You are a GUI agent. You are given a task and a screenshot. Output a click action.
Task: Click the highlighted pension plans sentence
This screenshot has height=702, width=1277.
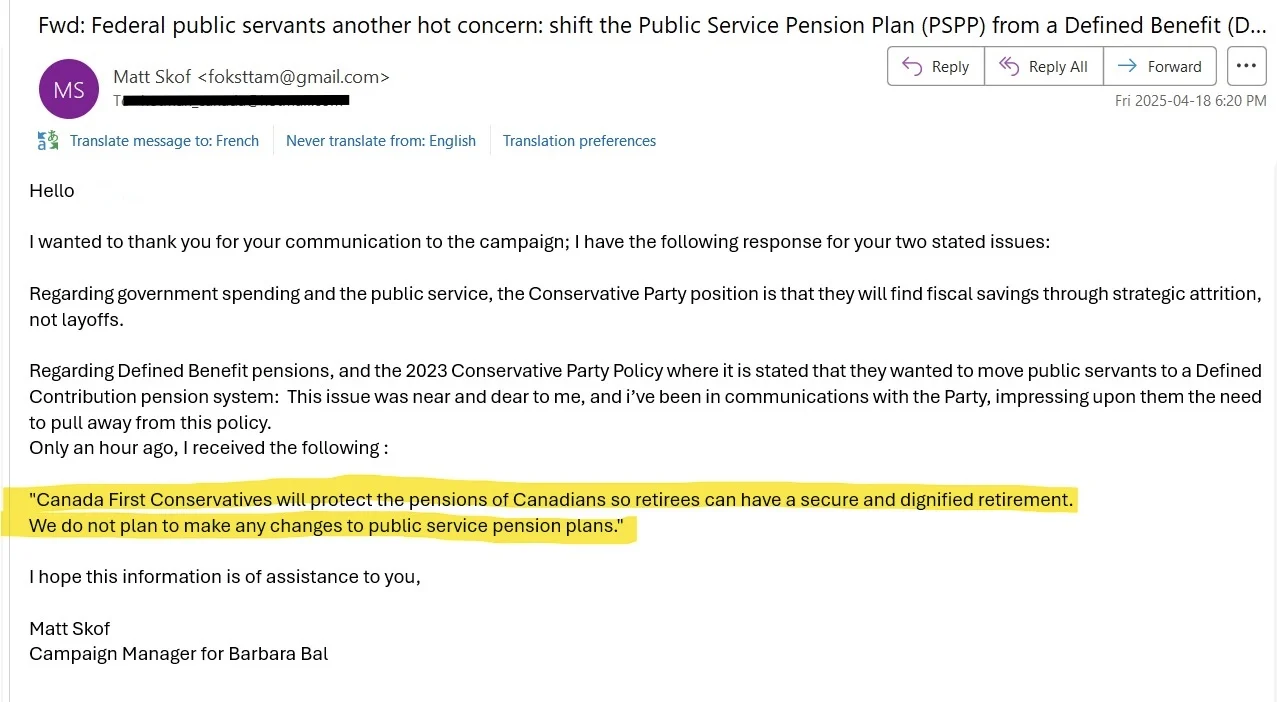[326, 526]
